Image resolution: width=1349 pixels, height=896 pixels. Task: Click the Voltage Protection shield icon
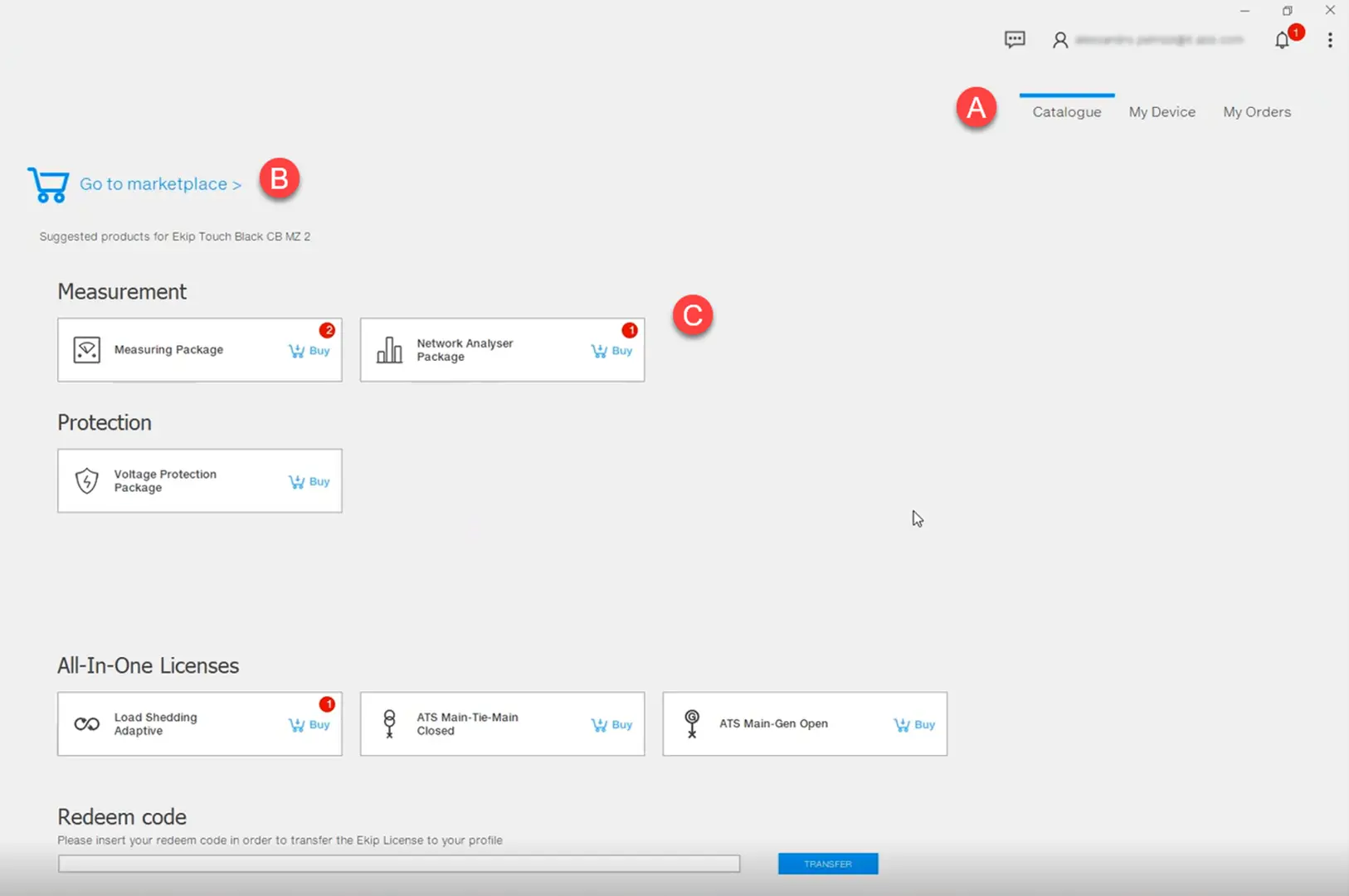tap(88, 481)
